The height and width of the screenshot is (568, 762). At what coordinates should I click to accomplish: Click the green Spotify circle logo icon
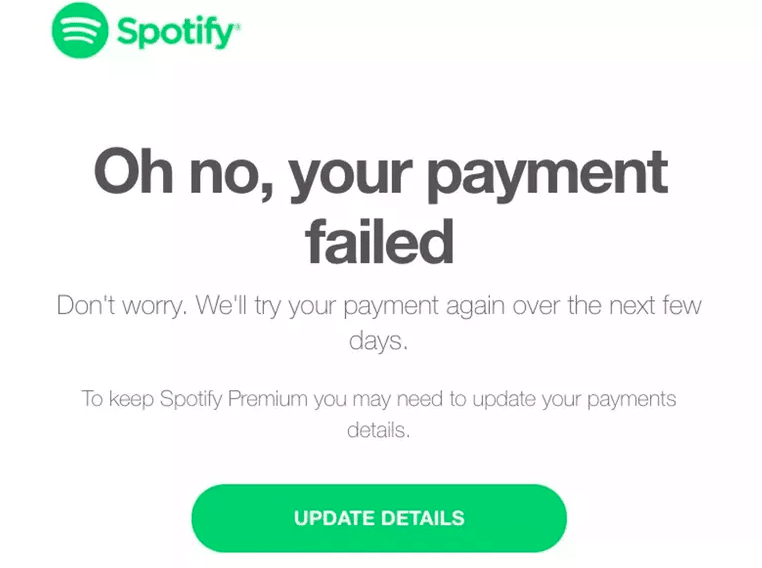[80, 30]
